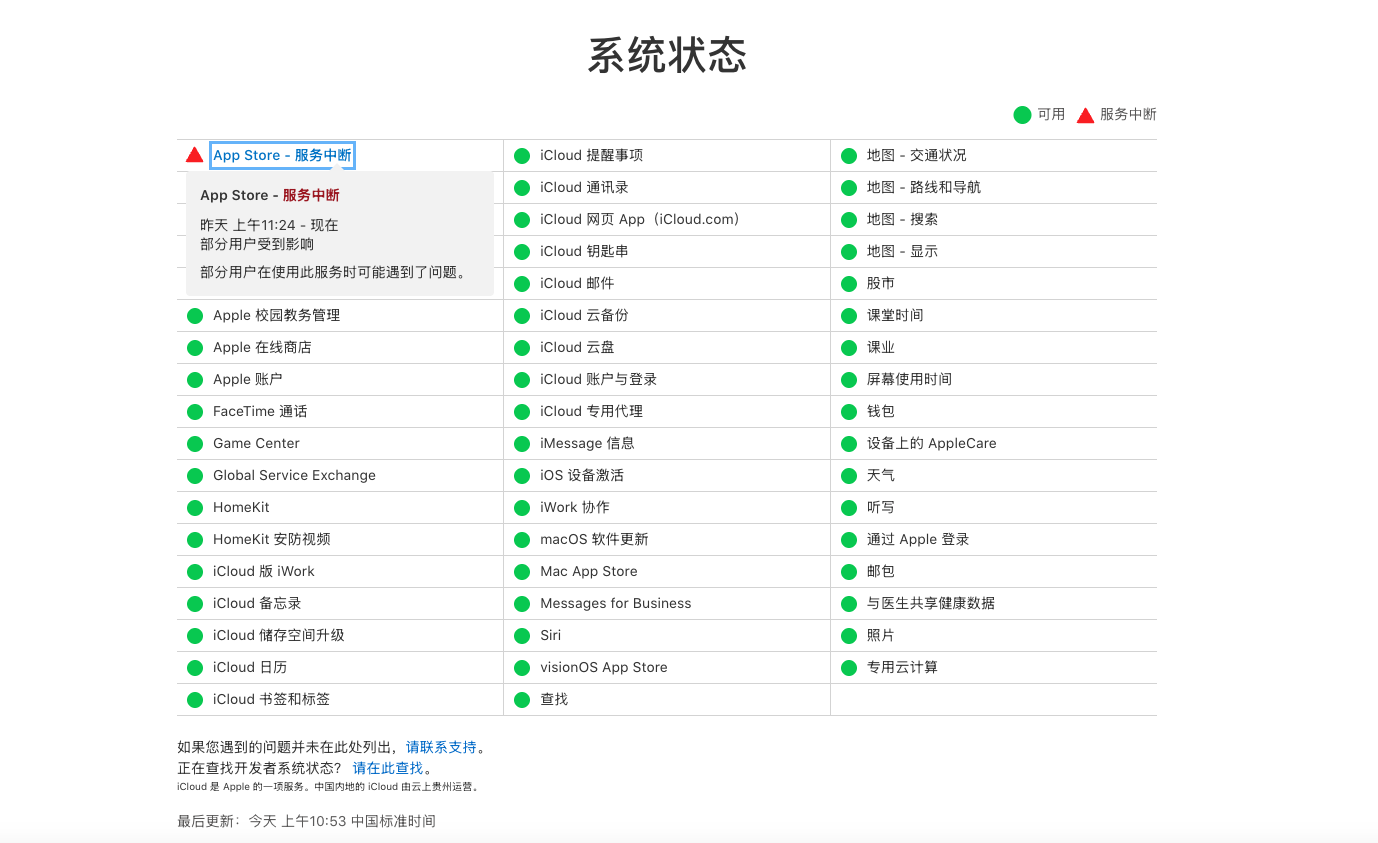Select the visionOS App Store row
Viewport: 1378px width, 843px height.
[603, 667]
